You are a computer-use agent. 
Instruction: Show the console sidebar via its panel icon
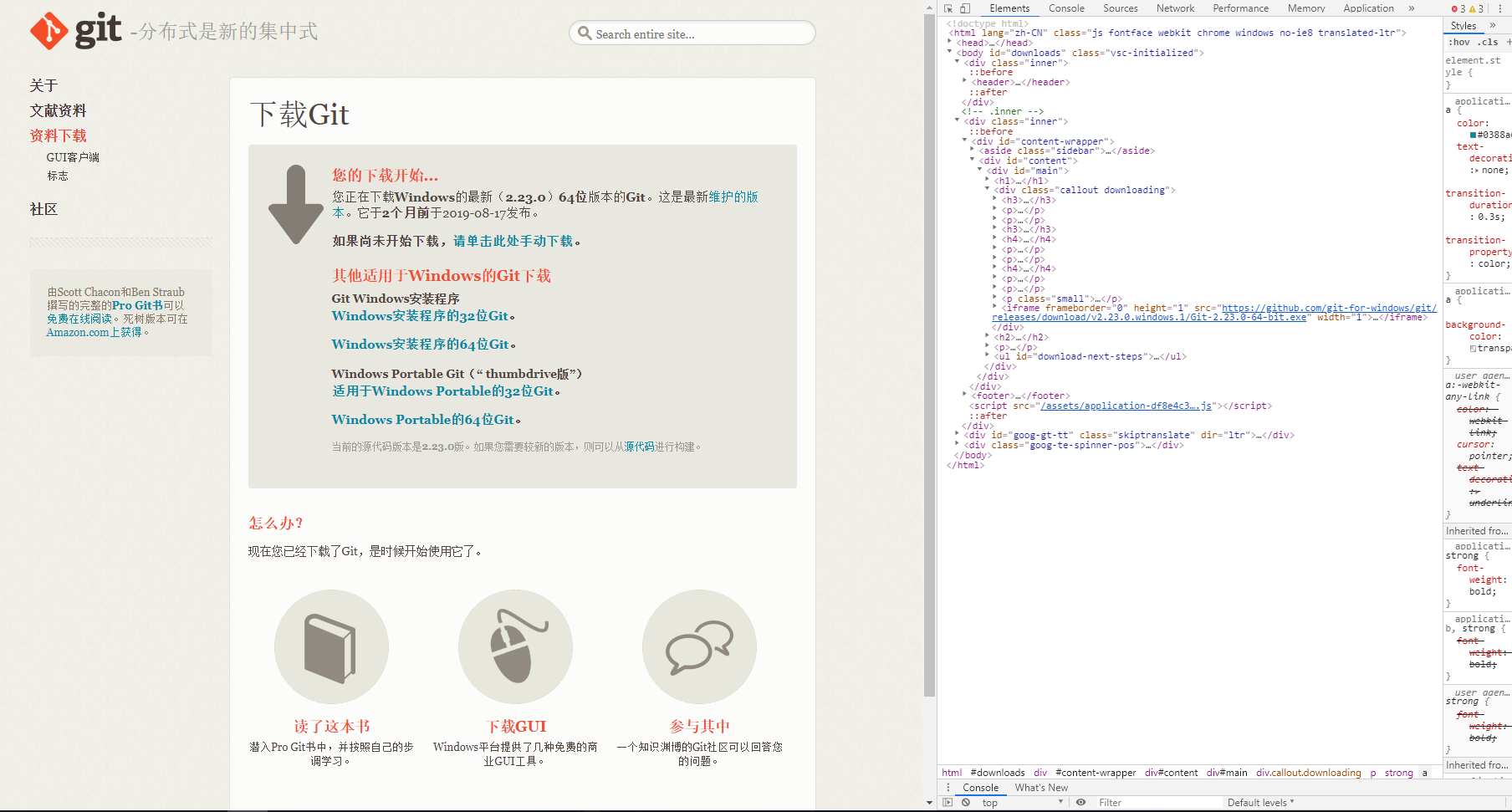(948, 802)
